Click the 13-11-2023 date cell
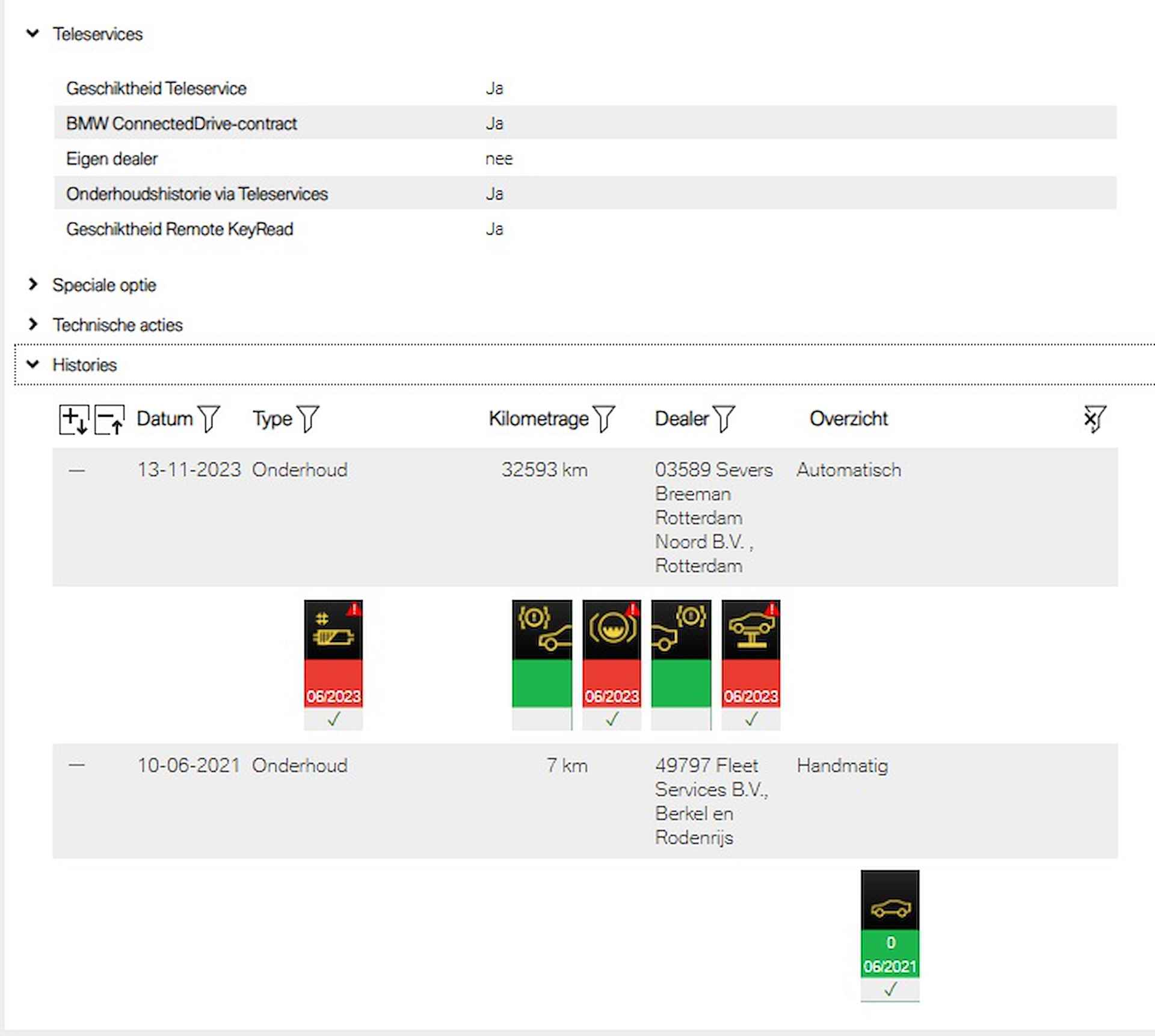 pyautogui.click(x=189, y=470)
